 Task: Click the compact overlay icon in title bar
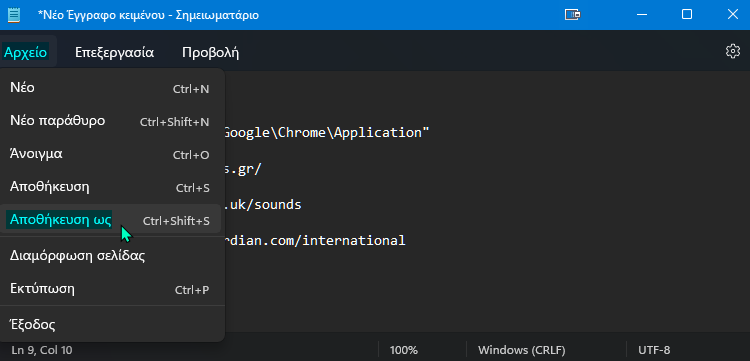(572, 14)
